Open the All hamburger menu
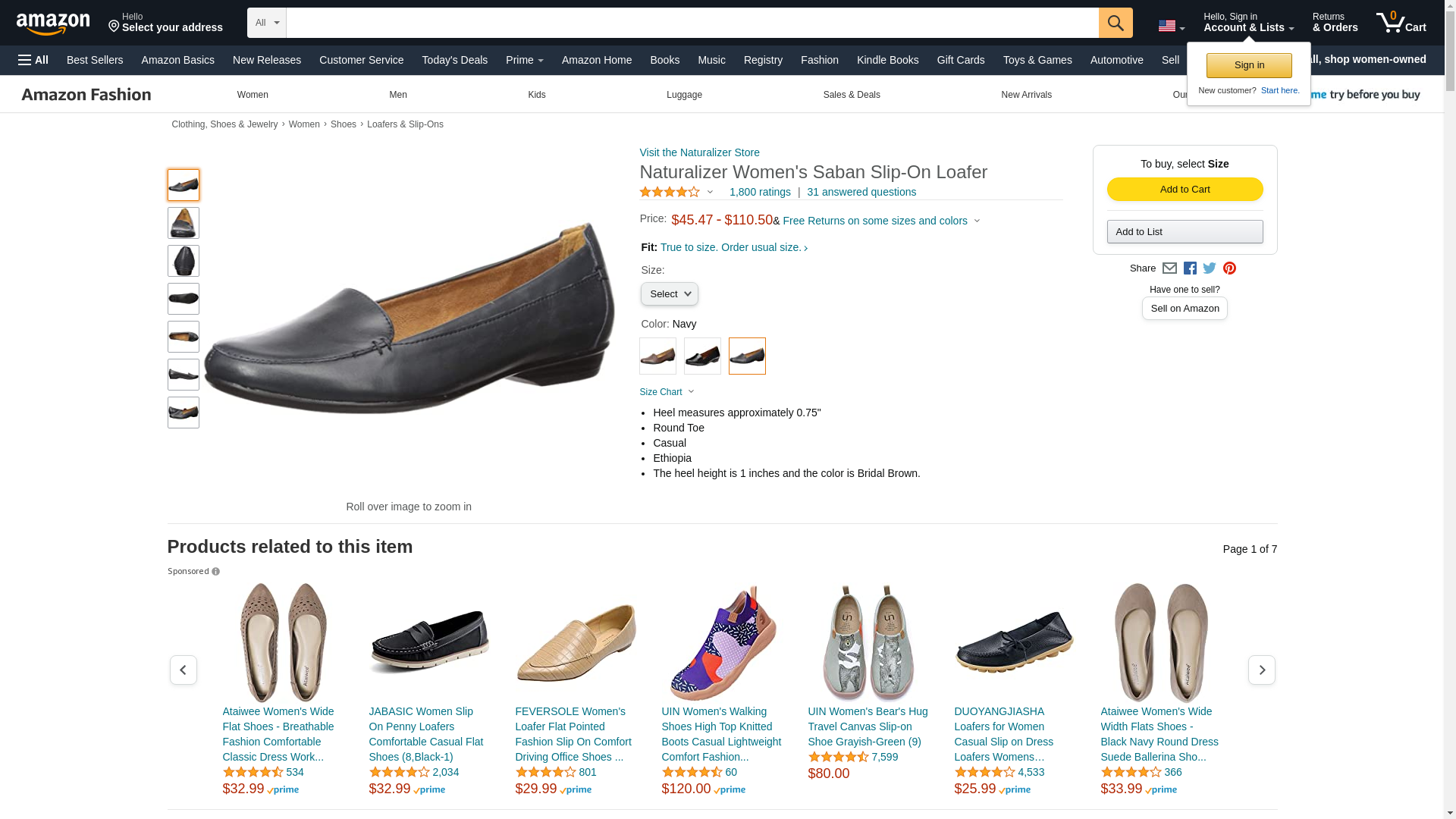1456x819 pixels. pyautogui.click(x=33, y=60)
